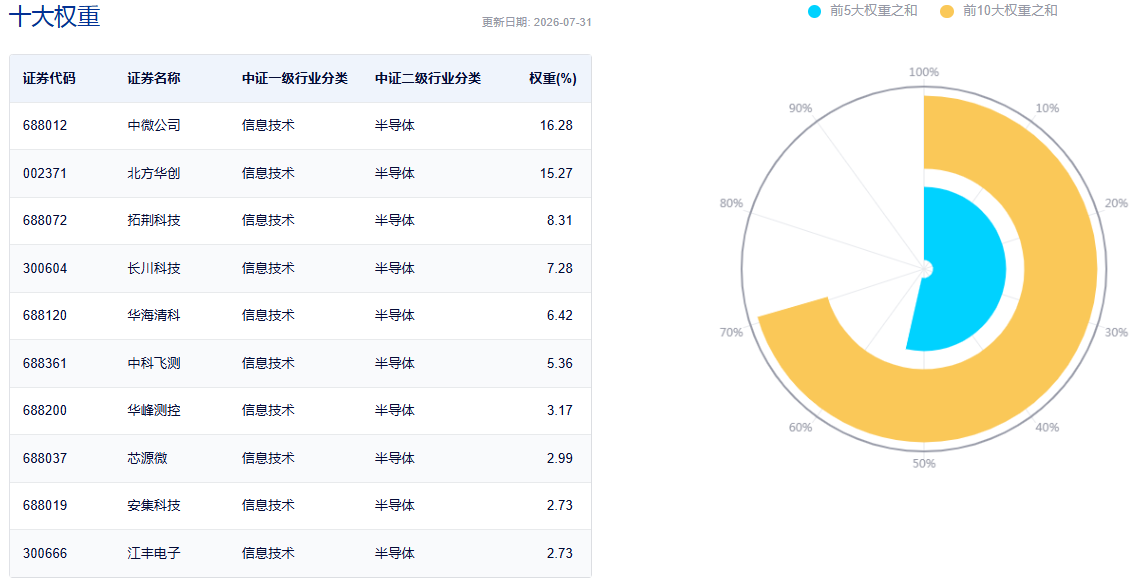This screenshot has height=581, width=1140.
Task: Select security name 长川科技
Action: (154, 268)
